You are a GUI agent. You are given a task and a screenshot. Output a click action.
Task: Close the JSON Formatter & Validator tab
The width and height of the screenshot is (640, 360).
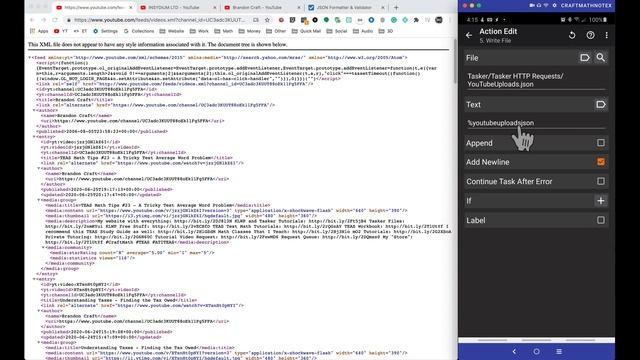pyautogui.click(x=382, y=7)
